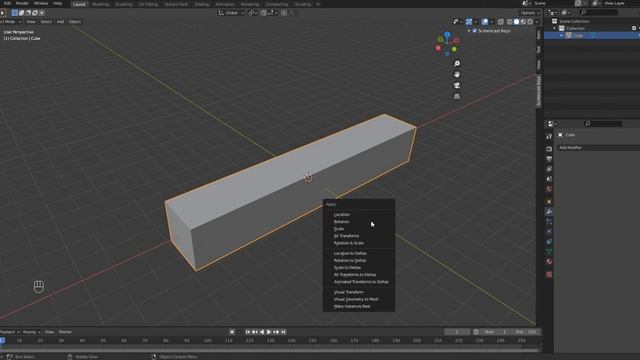Open Add Modifier dropdown

598,148
